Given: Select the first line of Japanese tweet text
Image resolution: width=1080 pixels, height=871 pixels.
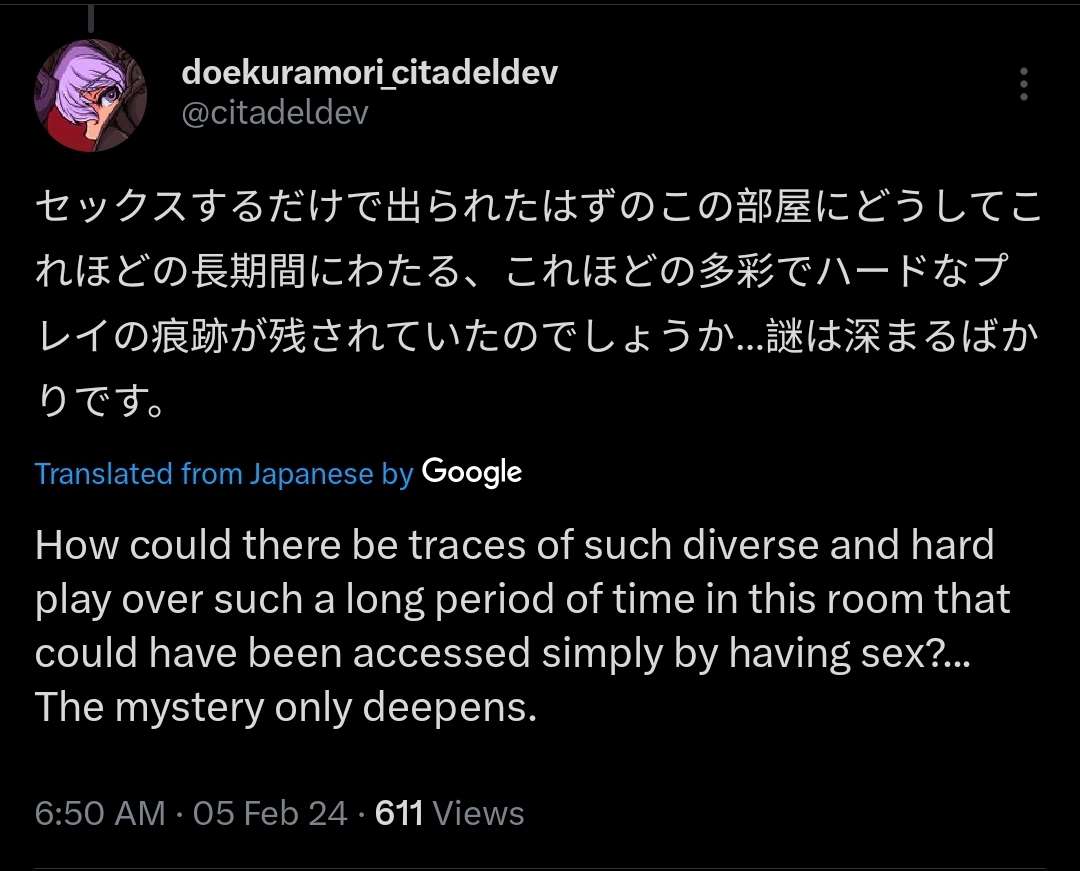Looking at the screenshot, I should tap(539, 207).
